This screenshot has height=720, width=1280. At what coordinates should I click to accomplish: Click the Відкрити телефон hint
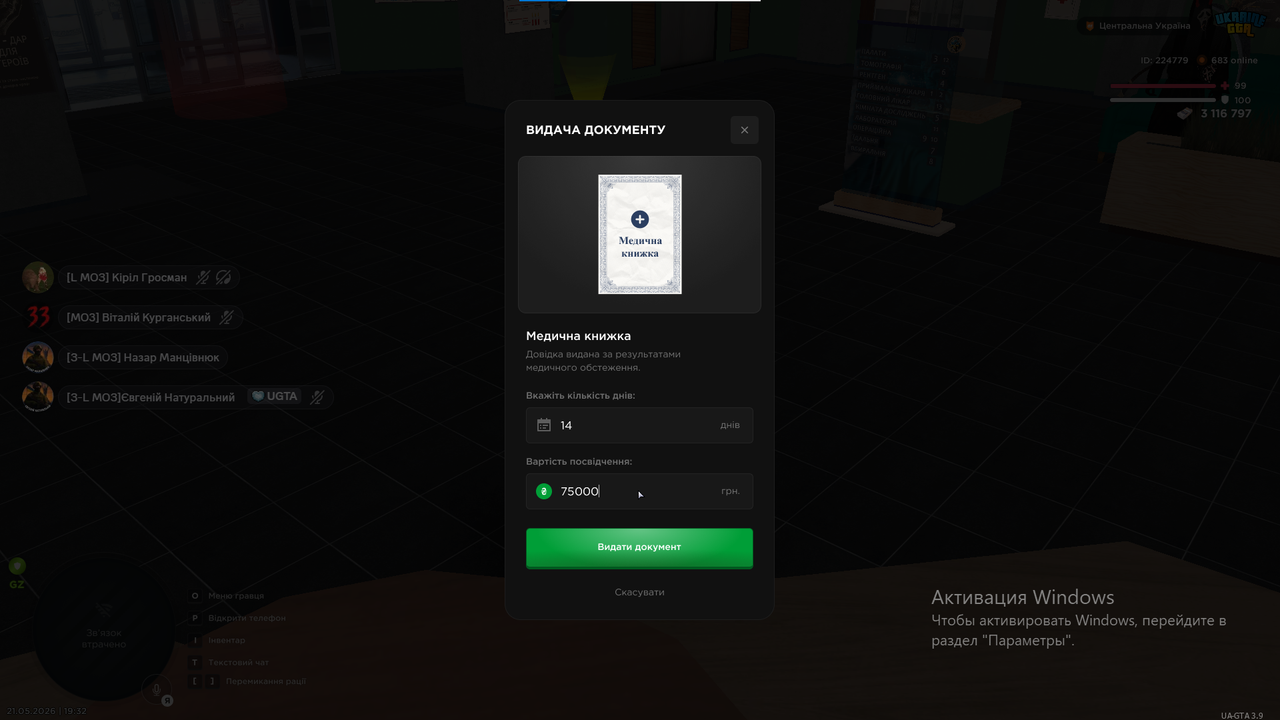click(x=247, y=618)
